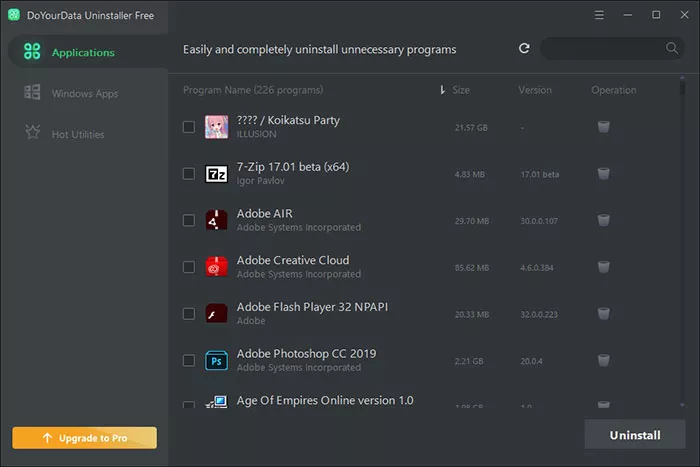Remove Adobe Flash Player via trash icon

click(604, 313)
